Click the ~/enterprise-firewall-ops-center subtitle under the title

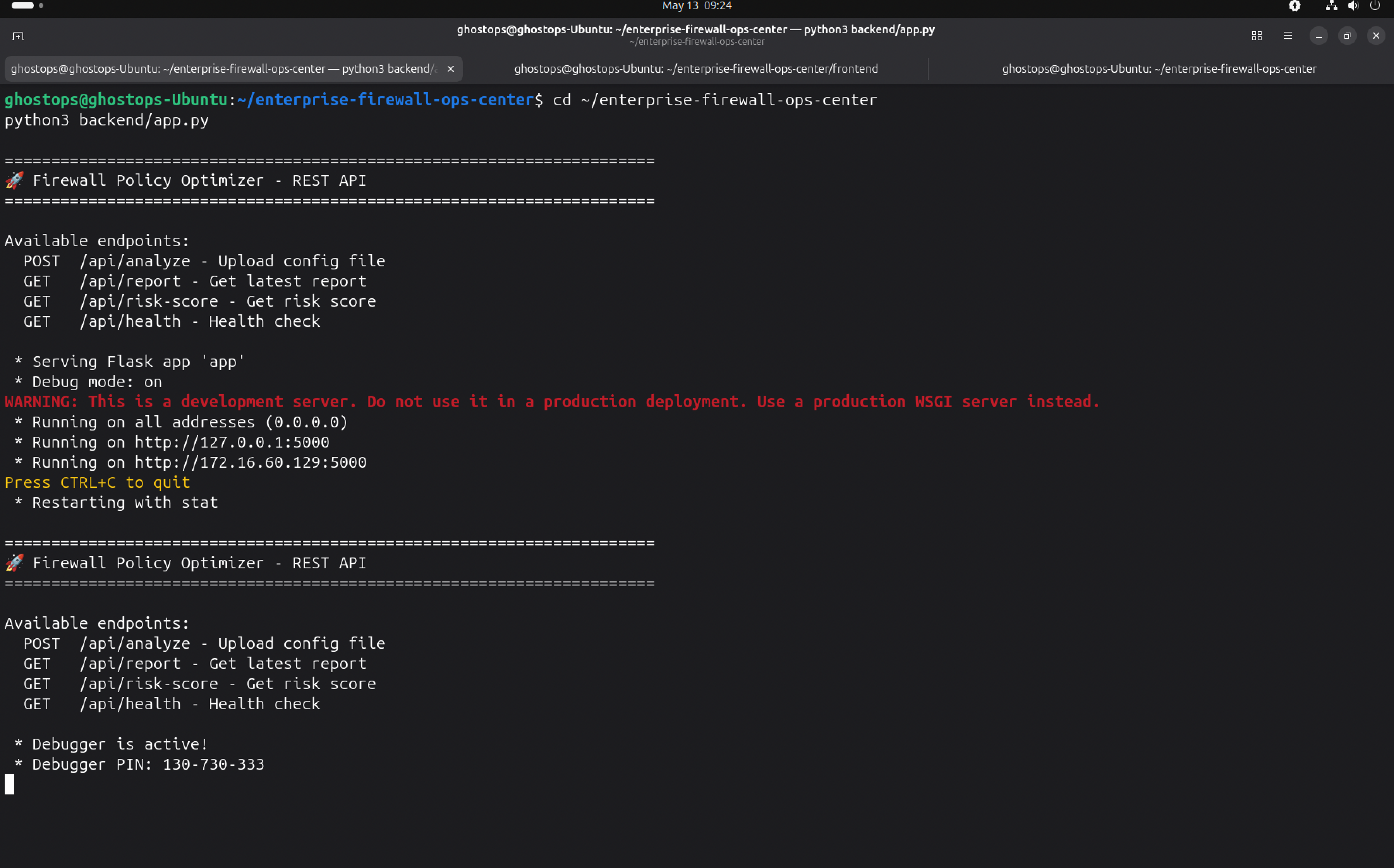[697, 42]
